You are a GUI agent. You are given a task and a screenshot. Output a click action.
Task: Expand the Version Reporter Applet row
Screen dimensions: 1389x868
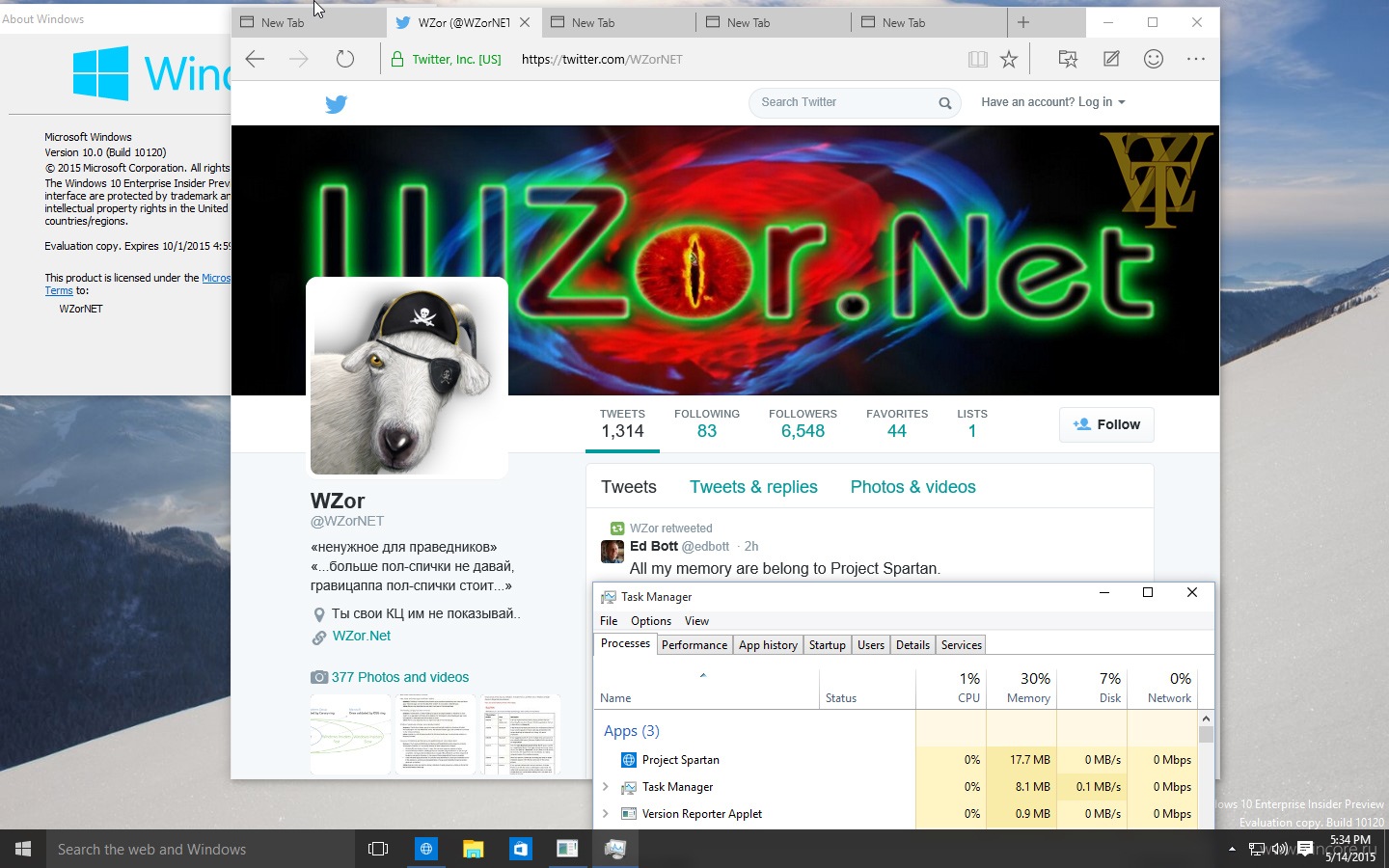click(x=606, y=814)
